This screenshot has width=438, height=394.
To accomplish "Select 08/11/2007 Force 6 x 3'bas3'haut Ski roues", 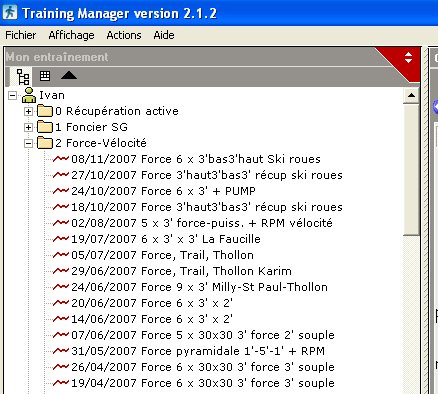I will [x=196, y=159].
